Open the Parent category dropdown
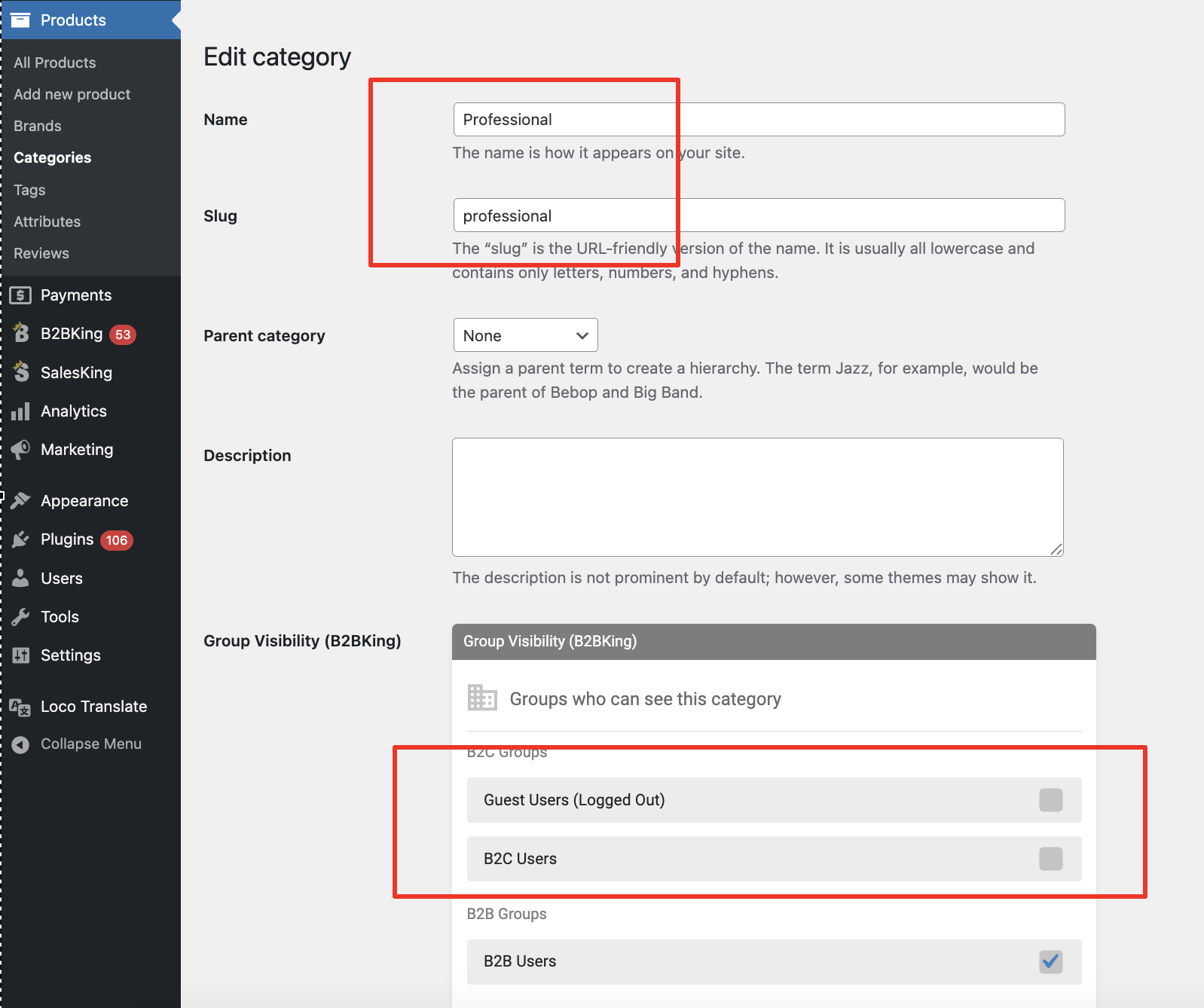Image resolution: width=1204 pixels, height=1008 pixels. (x=525, y=335)
